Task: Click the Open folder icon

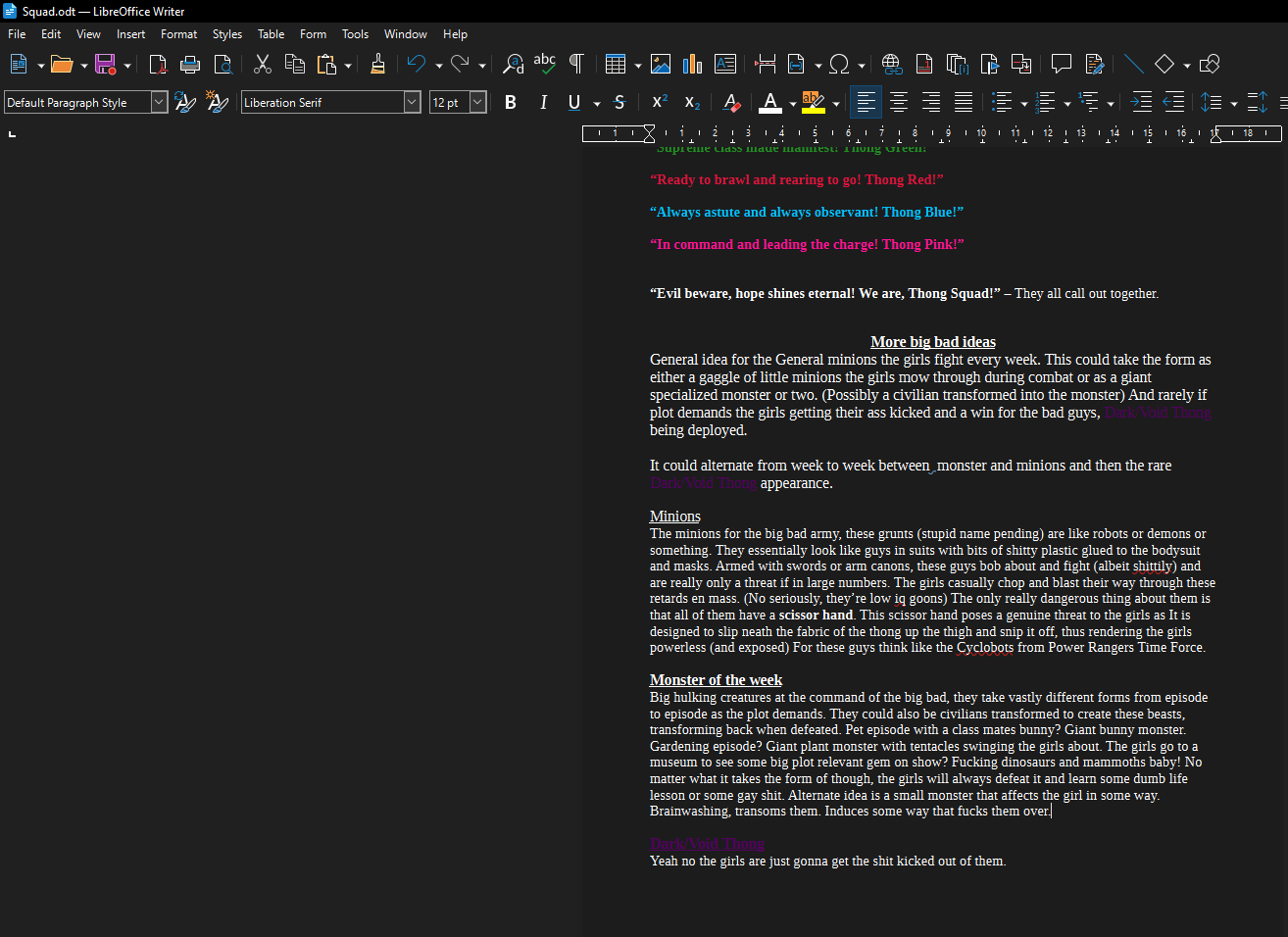Action: pyautogui.click(x=62, y=65)
